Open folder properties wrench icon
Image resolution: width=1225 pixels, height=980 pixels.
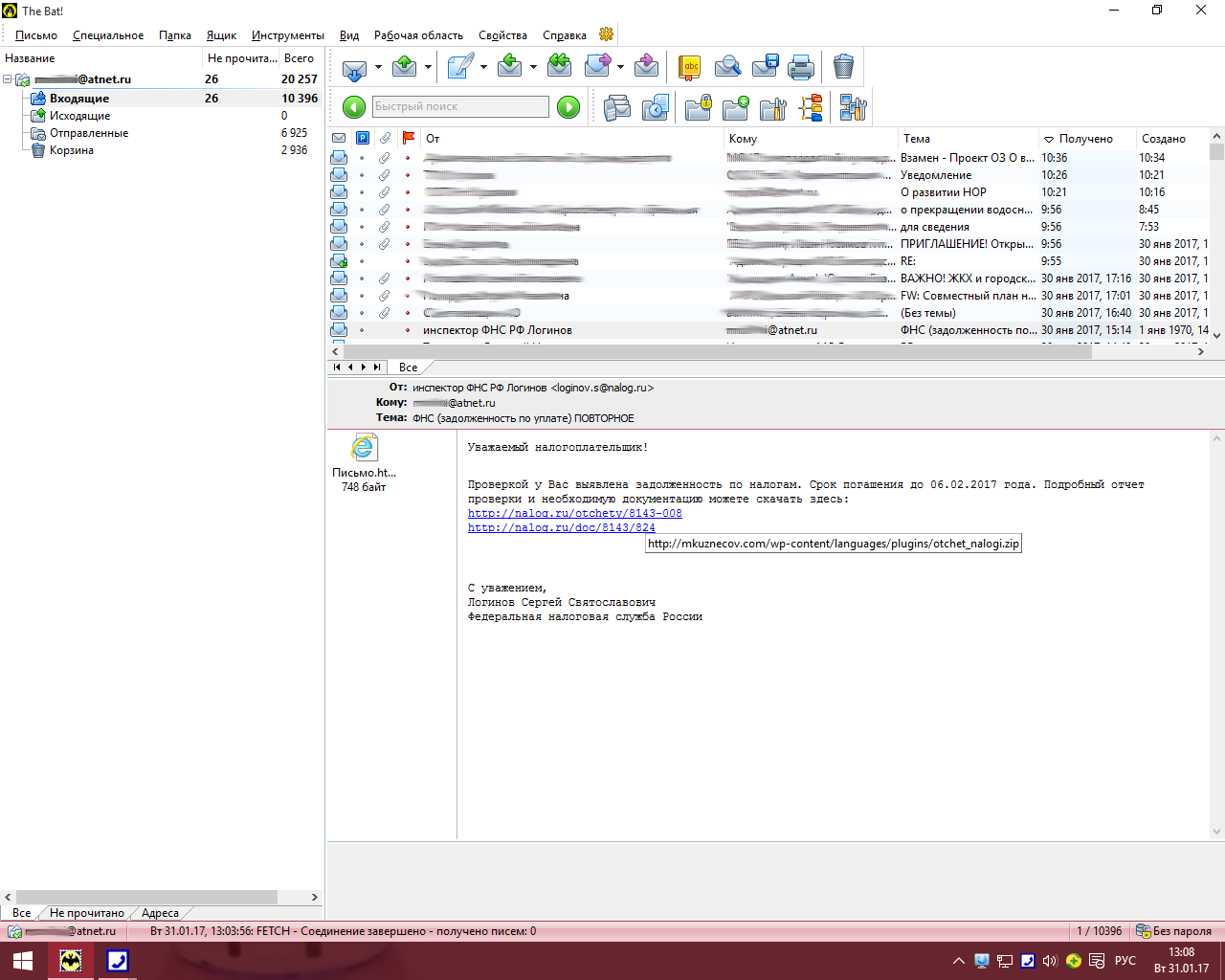coord(773,107)
